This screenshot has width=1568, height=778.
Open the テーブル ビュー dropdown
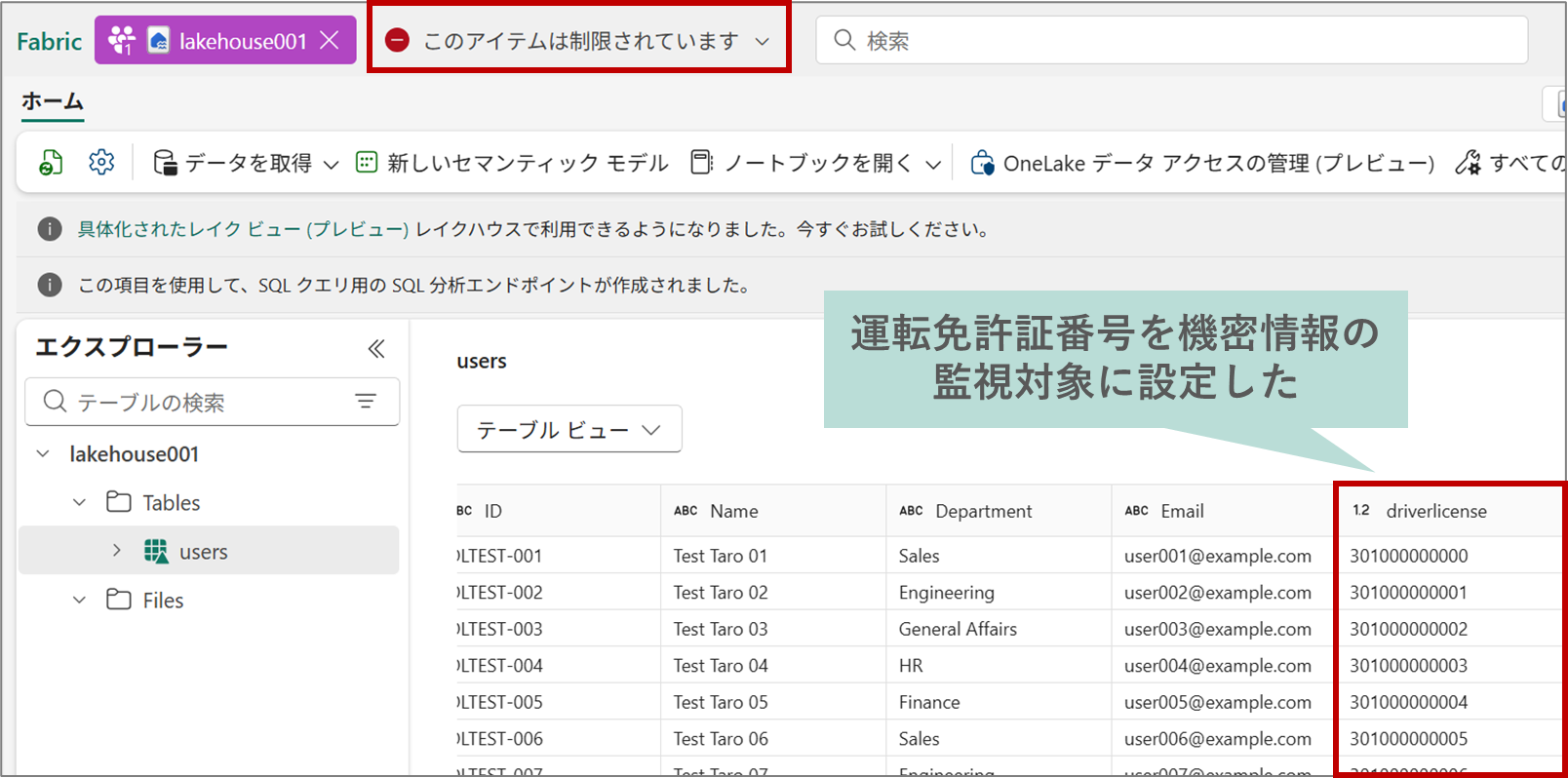(569, 429)
